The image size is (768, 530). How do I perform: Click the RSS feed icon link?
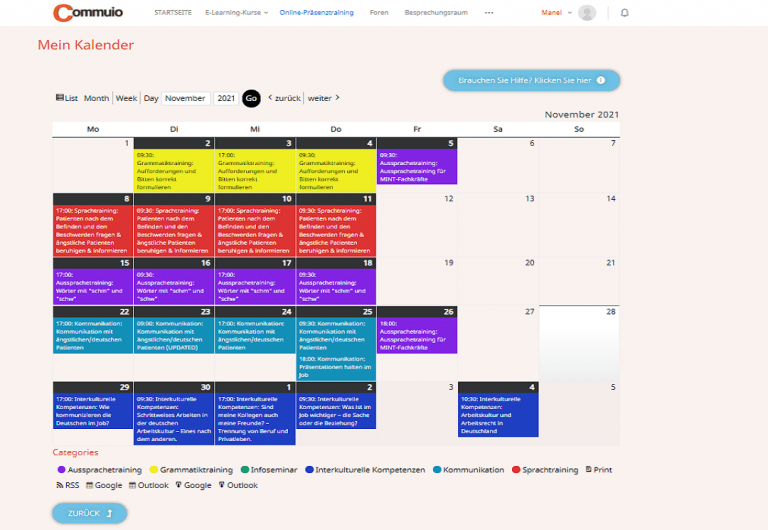tap(68, 485)
